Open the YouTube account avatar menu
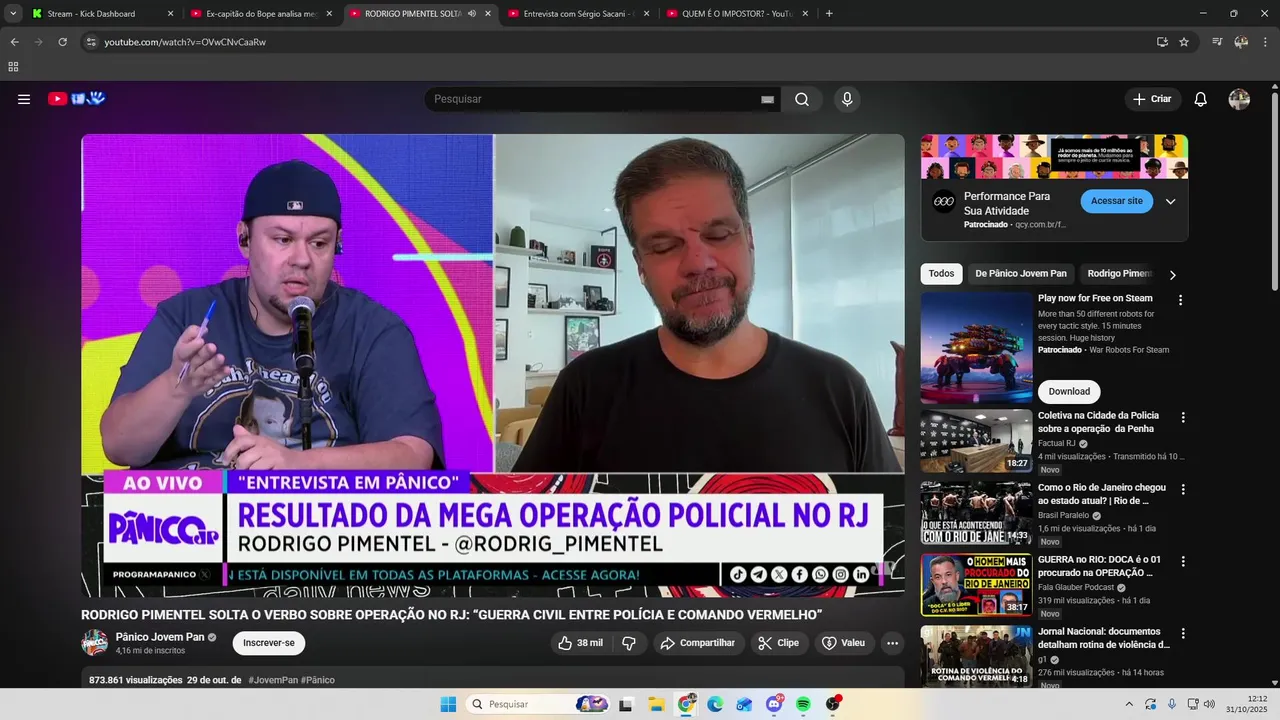This screenshot has height=720, width=1280. coord(1239,99)
